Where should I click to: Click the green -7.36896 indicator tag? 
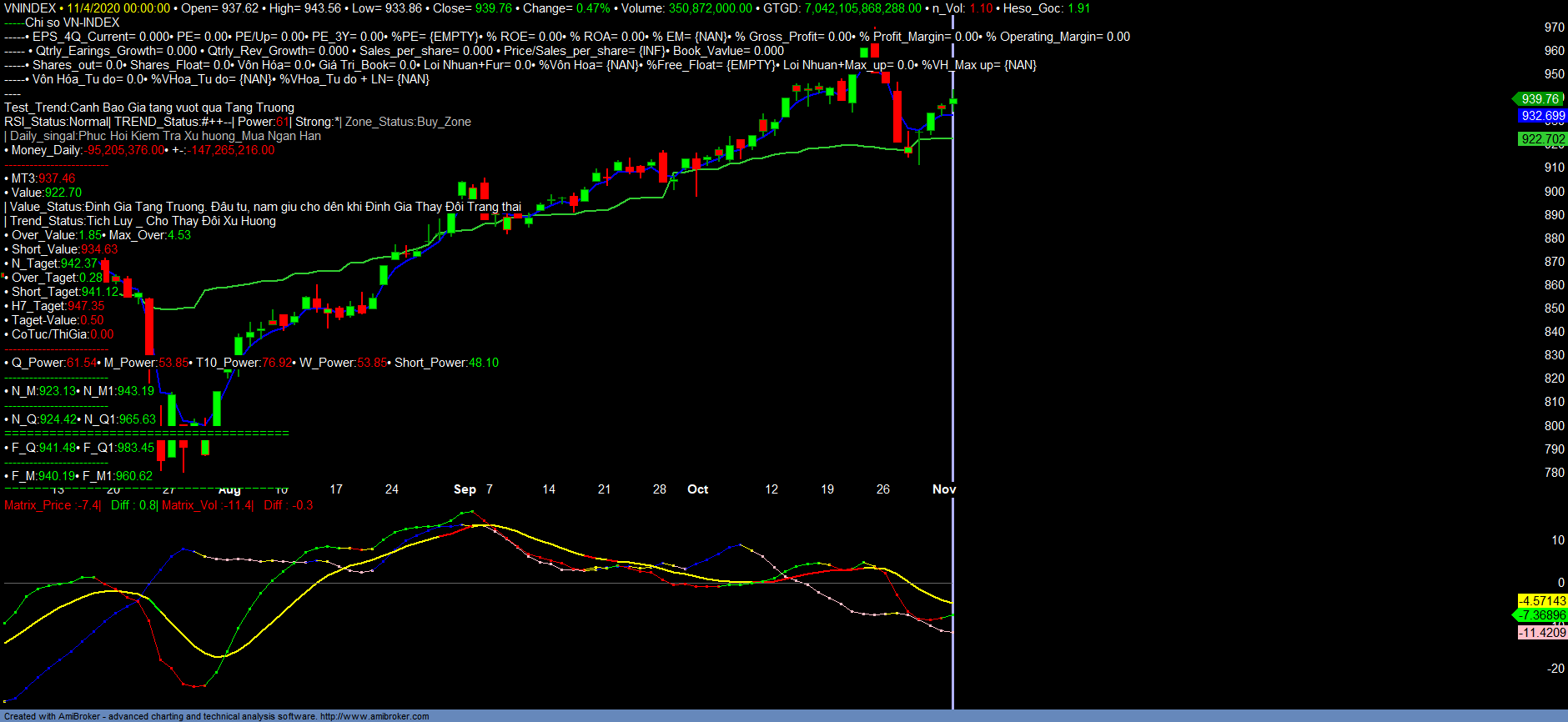click(1542, 615)
